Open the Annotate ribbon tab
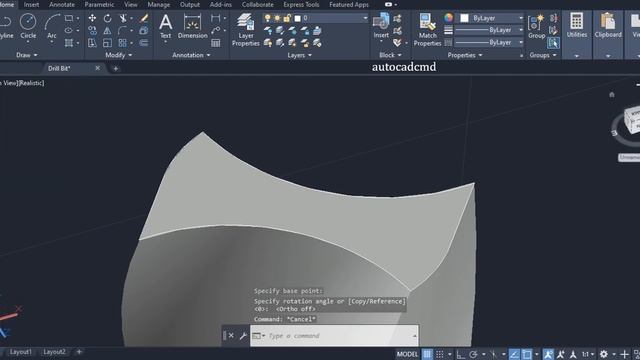The width and height of the screenshot is (640, 360). pyautogui.click(x=62, y=5)
